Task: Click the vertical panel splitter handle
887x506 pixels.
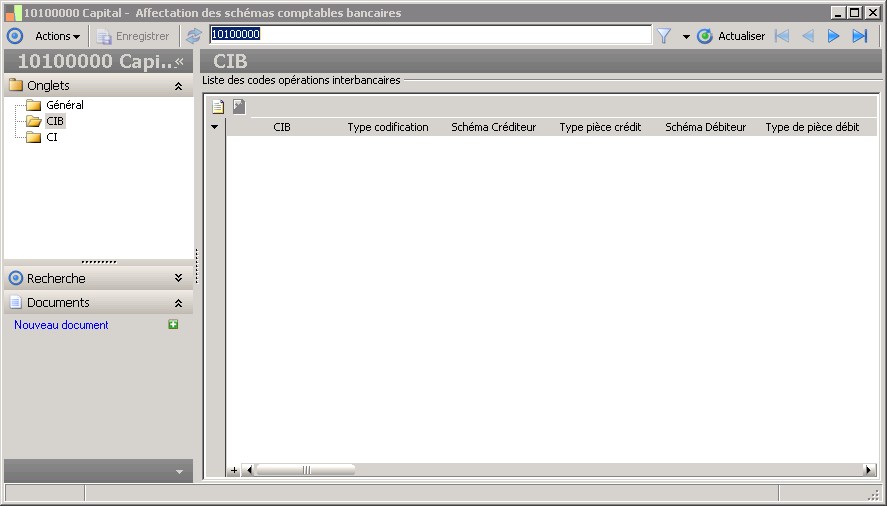Action: click(x=196, y=266)
